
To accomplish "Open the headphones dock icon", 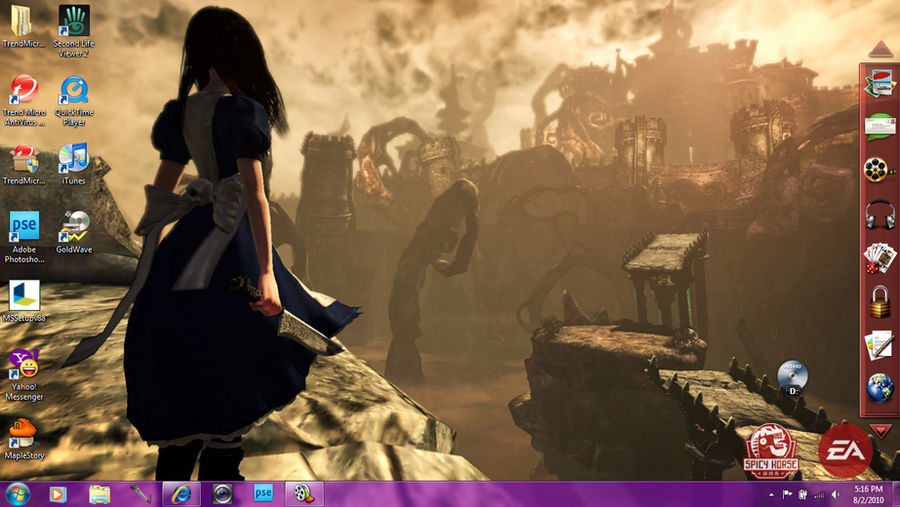I will [x=879, y=214].
